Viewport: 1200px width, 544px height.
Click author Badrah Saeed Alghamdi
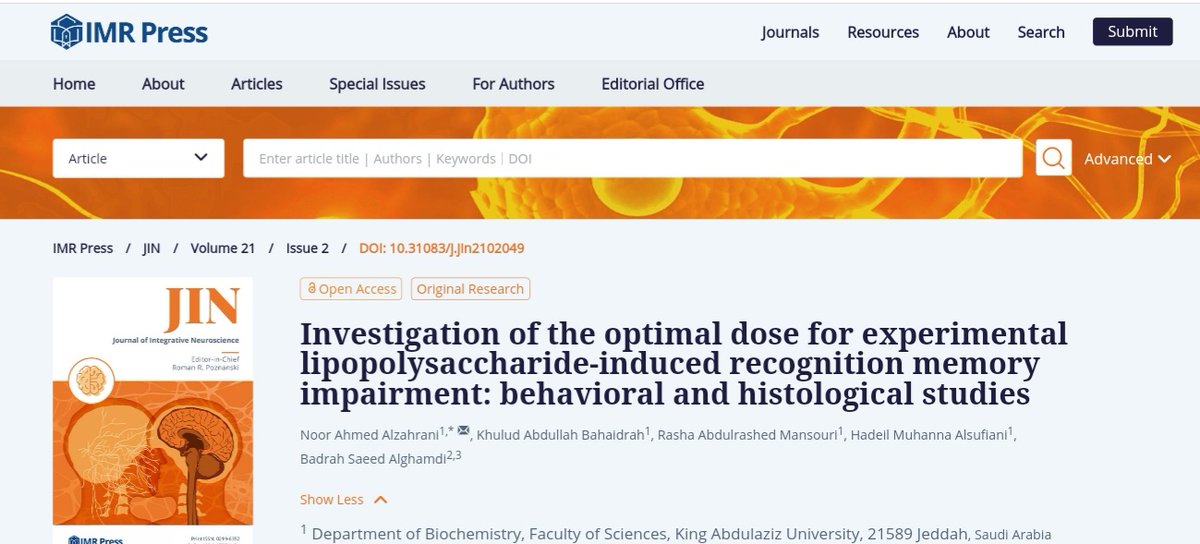(x=372, y=460)
